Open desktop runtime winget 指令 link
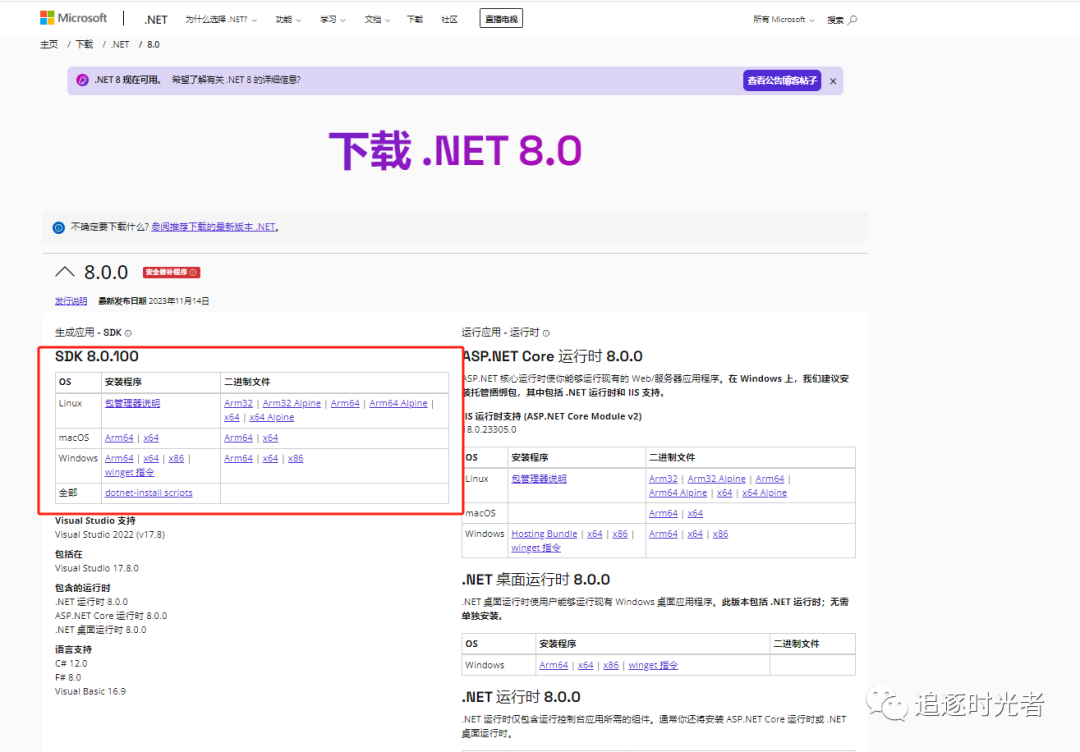The image size is (1080, 752). pyautogui.click(x=653, y=665)
